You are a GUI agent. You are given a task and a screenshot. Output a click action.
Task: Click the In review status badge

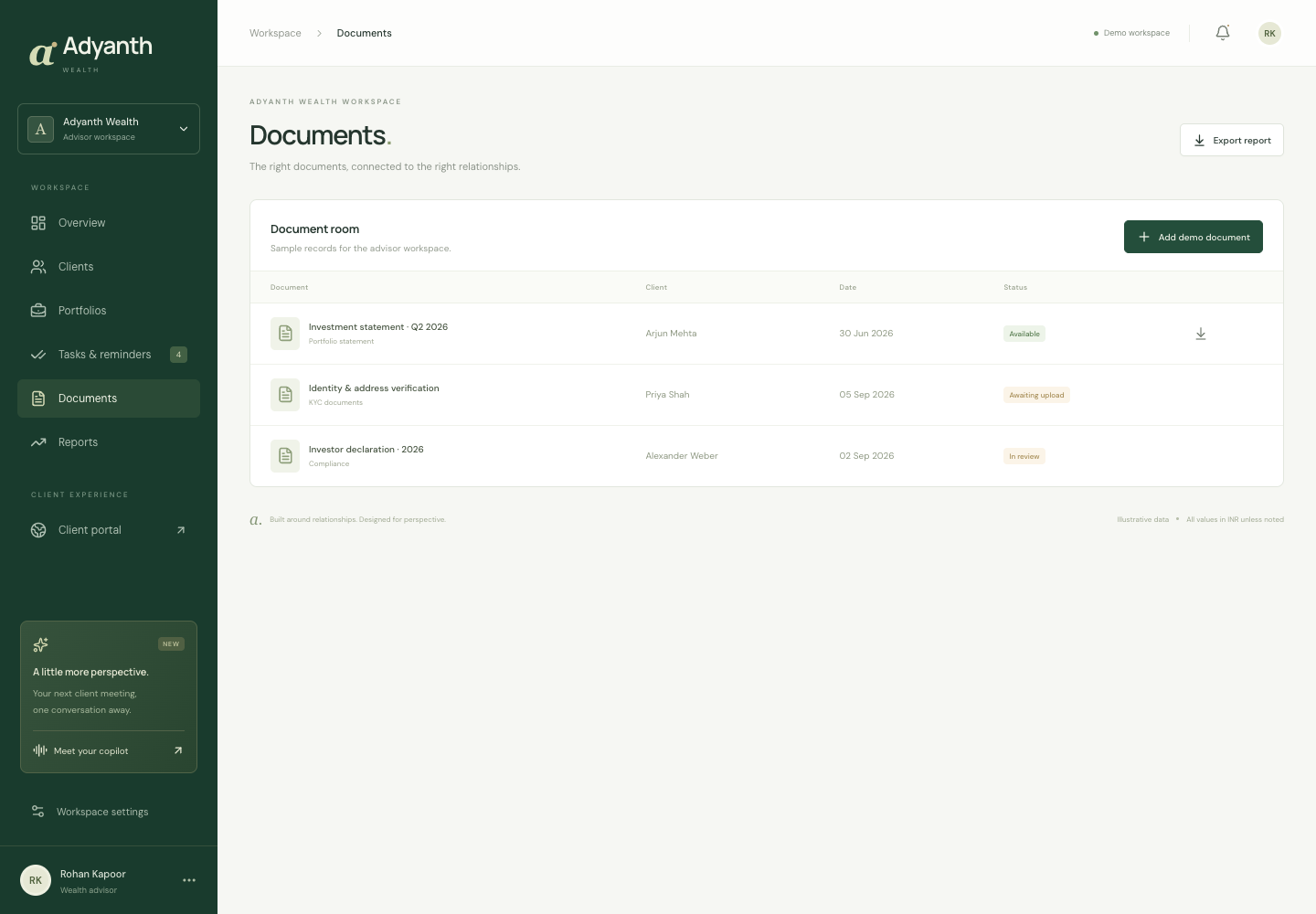[1024, 456]
